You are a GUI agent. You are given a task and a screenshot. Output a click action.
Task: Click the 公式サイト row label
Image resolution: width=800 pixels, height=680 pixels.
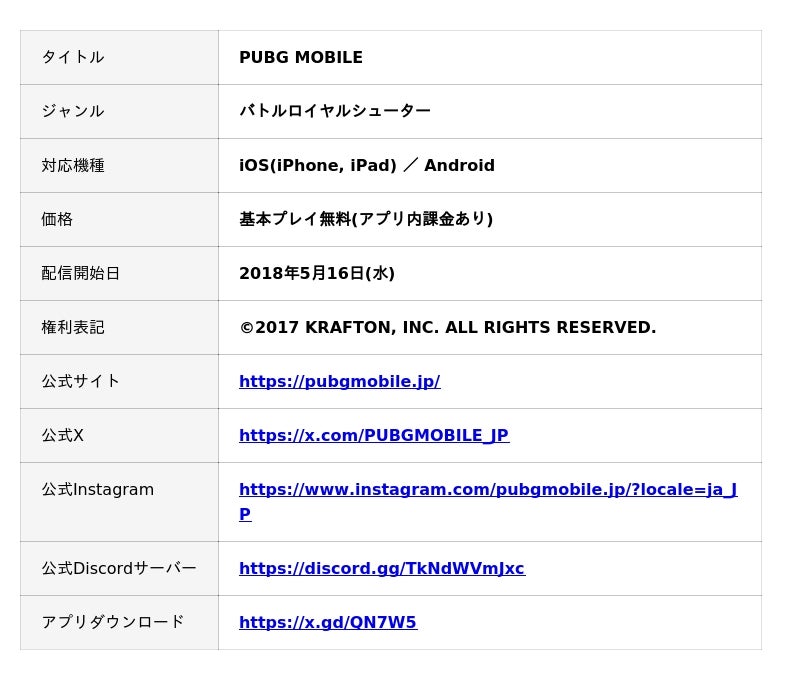pyautogui.click(x=80, y=381)
